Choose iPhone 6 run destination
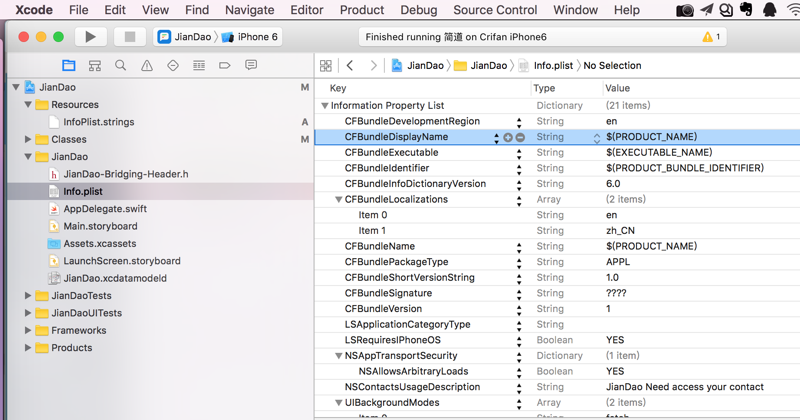This screenshot has height=420, width=800. (251, 37)
